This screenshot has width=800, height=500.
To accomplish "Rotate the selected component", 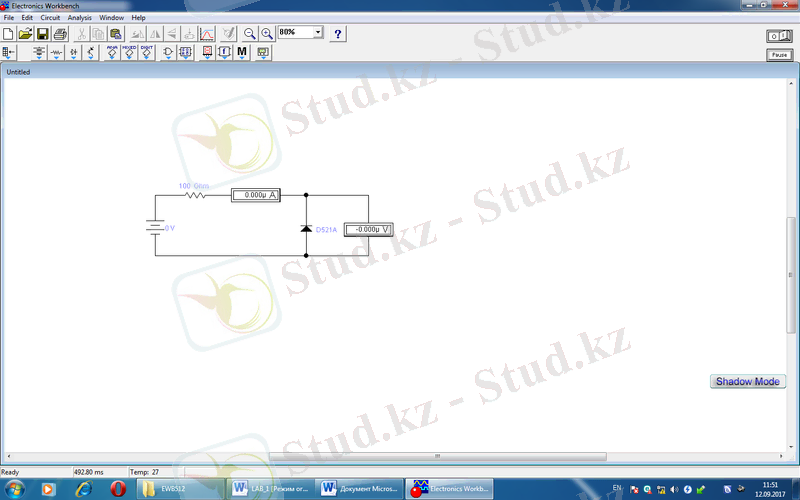I will click(x=137, y=34).
